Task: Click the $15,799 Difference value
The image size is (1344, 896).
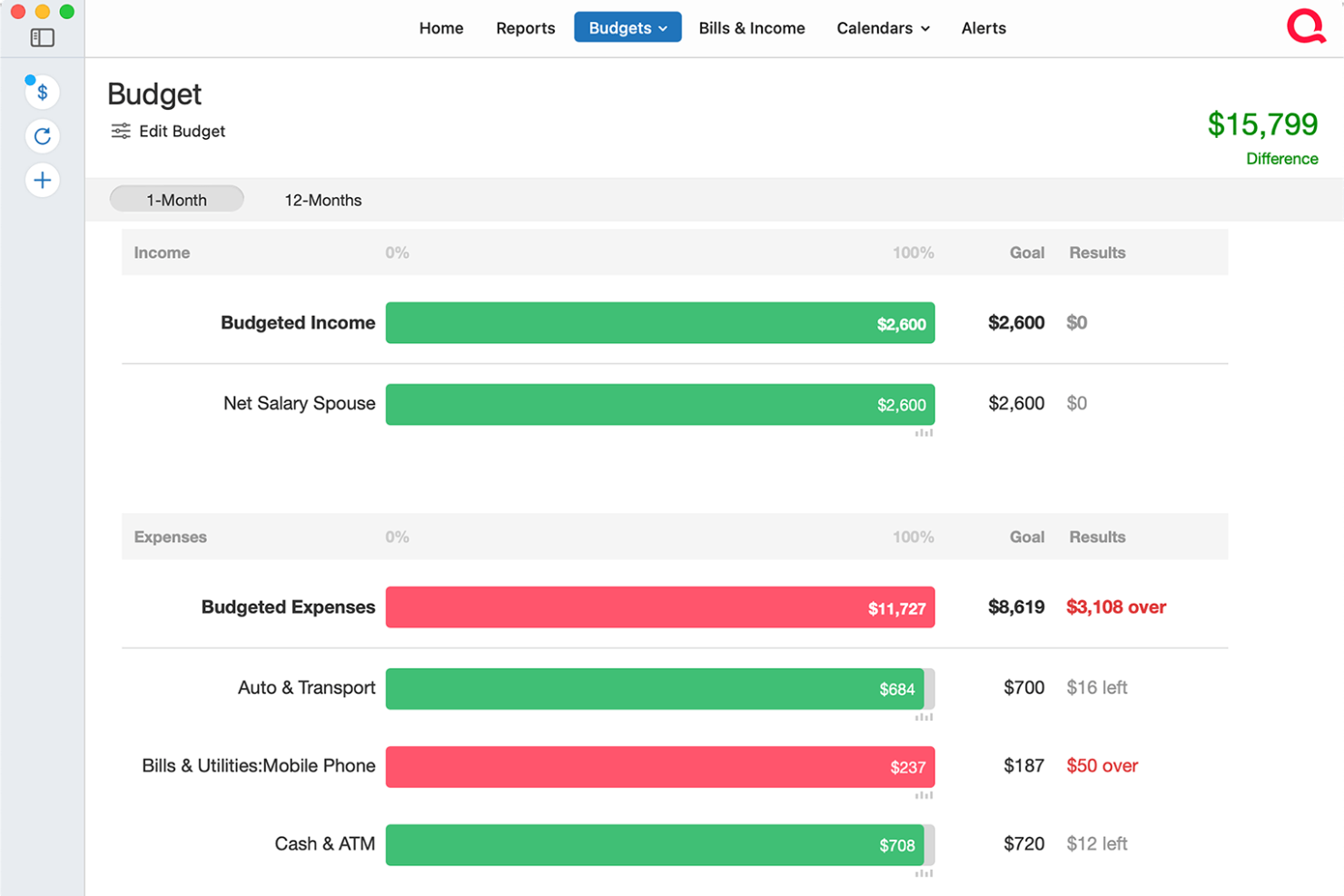Action: [x=1263, y=124]
